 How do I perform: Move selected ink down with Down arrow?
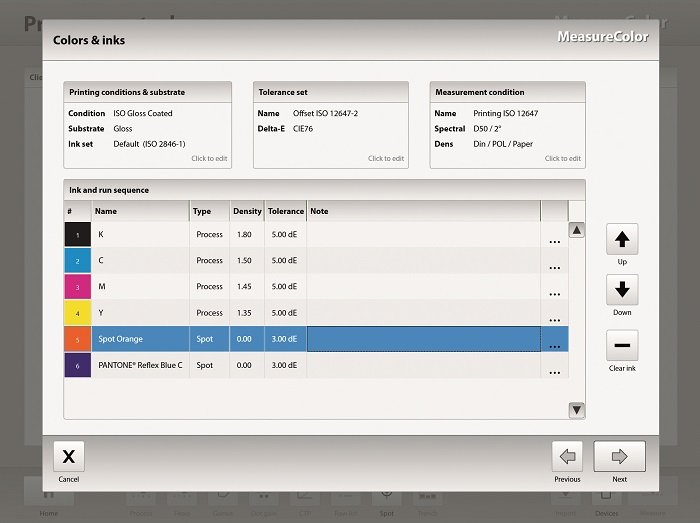click(x=622, y=290)
